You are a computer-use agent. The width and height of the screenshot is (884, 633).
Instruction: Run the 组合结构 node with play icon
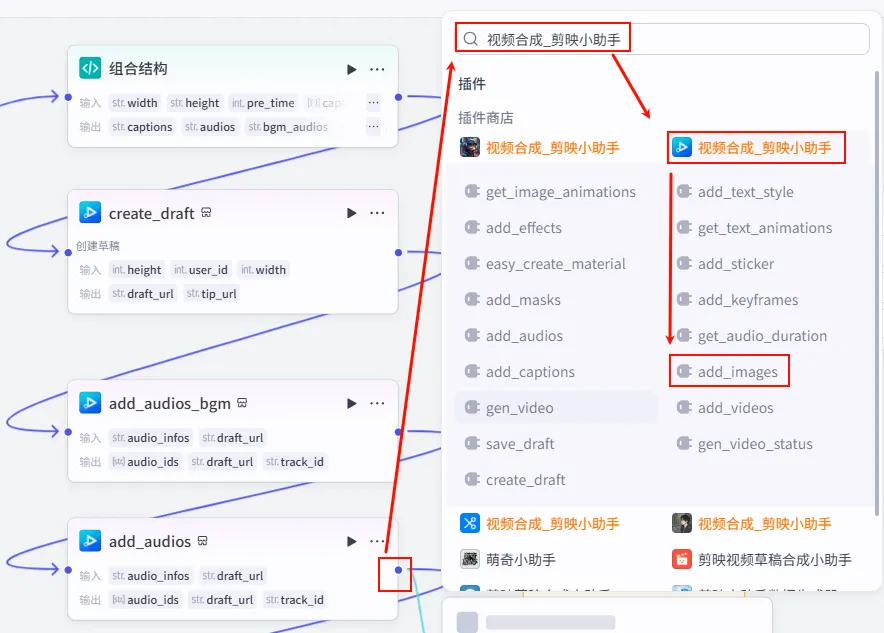coord(352,69)
